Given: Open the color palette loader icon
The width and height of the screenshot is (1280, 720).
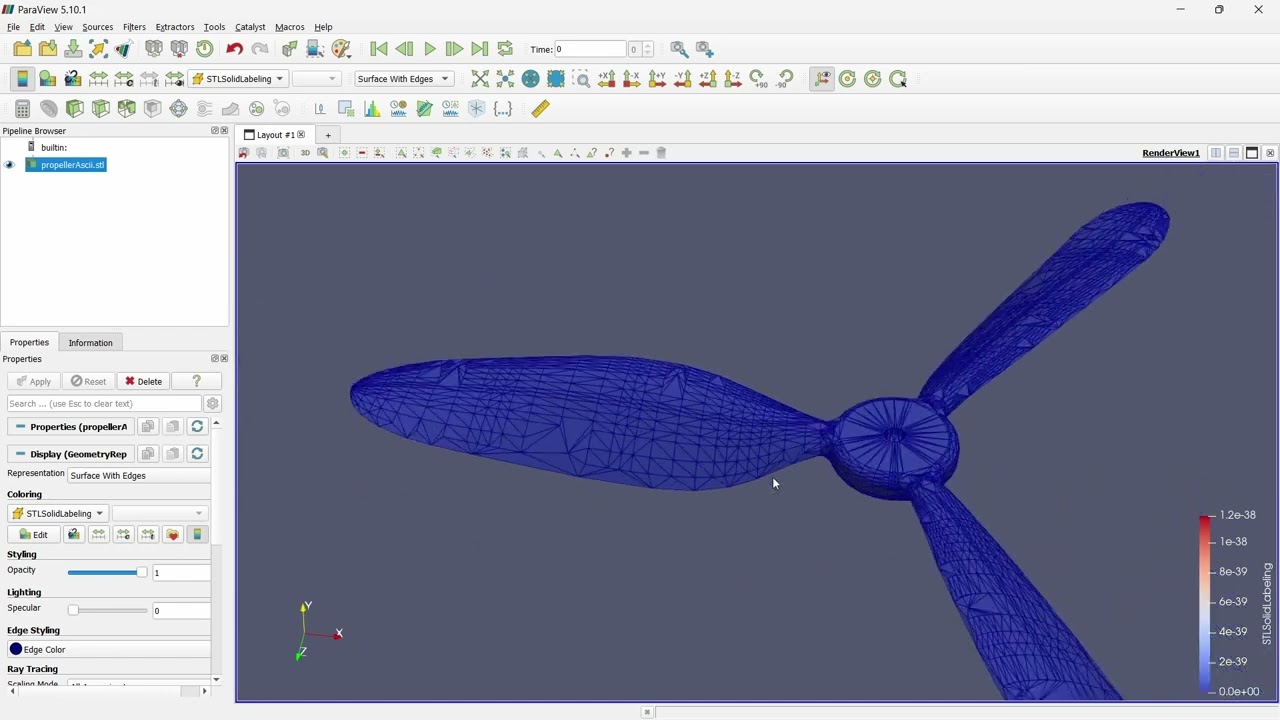Looking at the screenshot, I should click(x=341, y=49).
